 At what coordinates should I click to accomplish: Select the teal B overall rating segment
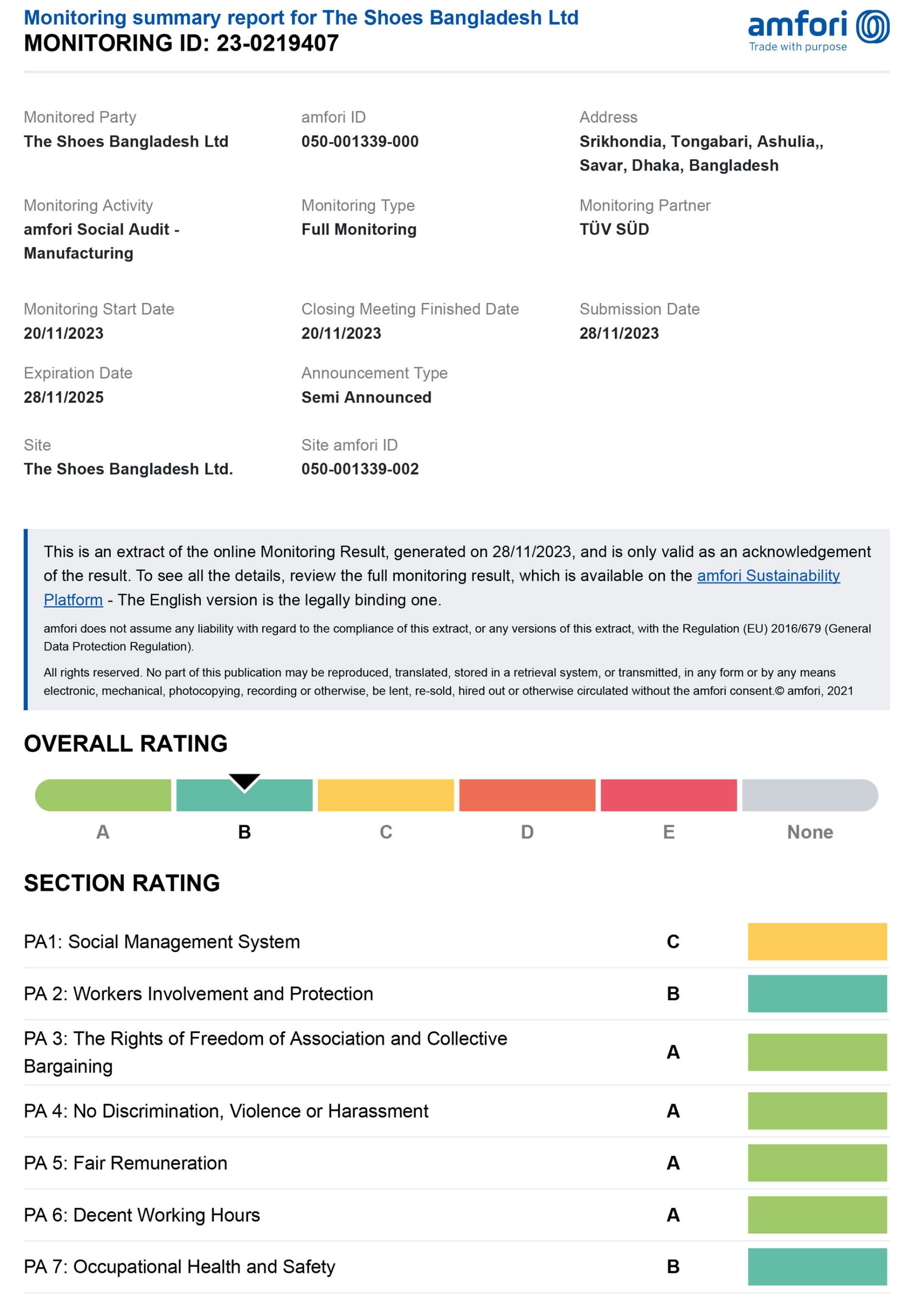(x=244, y=795)
